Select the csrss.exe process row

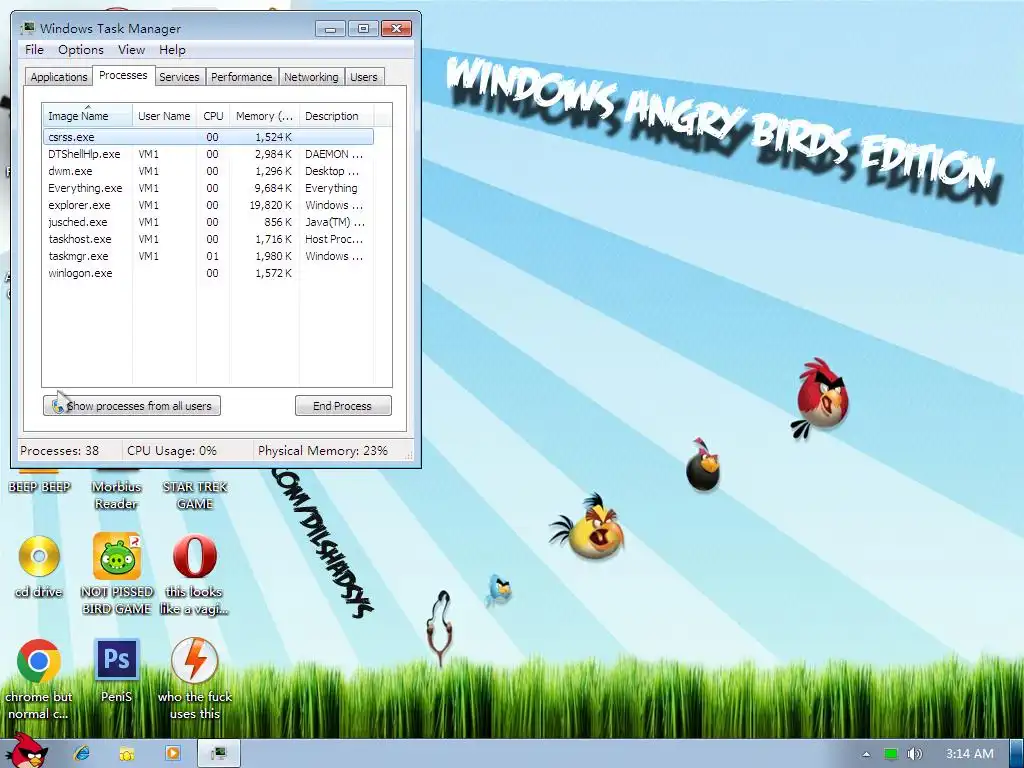pyautogui.click(x=208, y=137)
